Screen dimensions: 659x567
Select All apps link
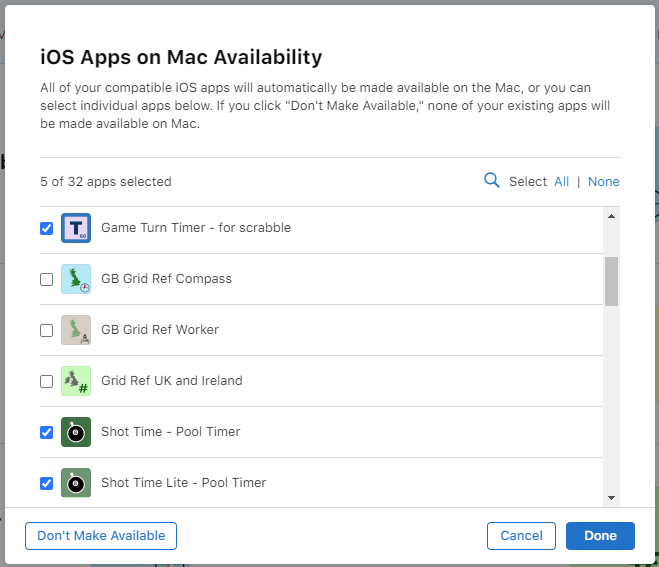[561, 182]
